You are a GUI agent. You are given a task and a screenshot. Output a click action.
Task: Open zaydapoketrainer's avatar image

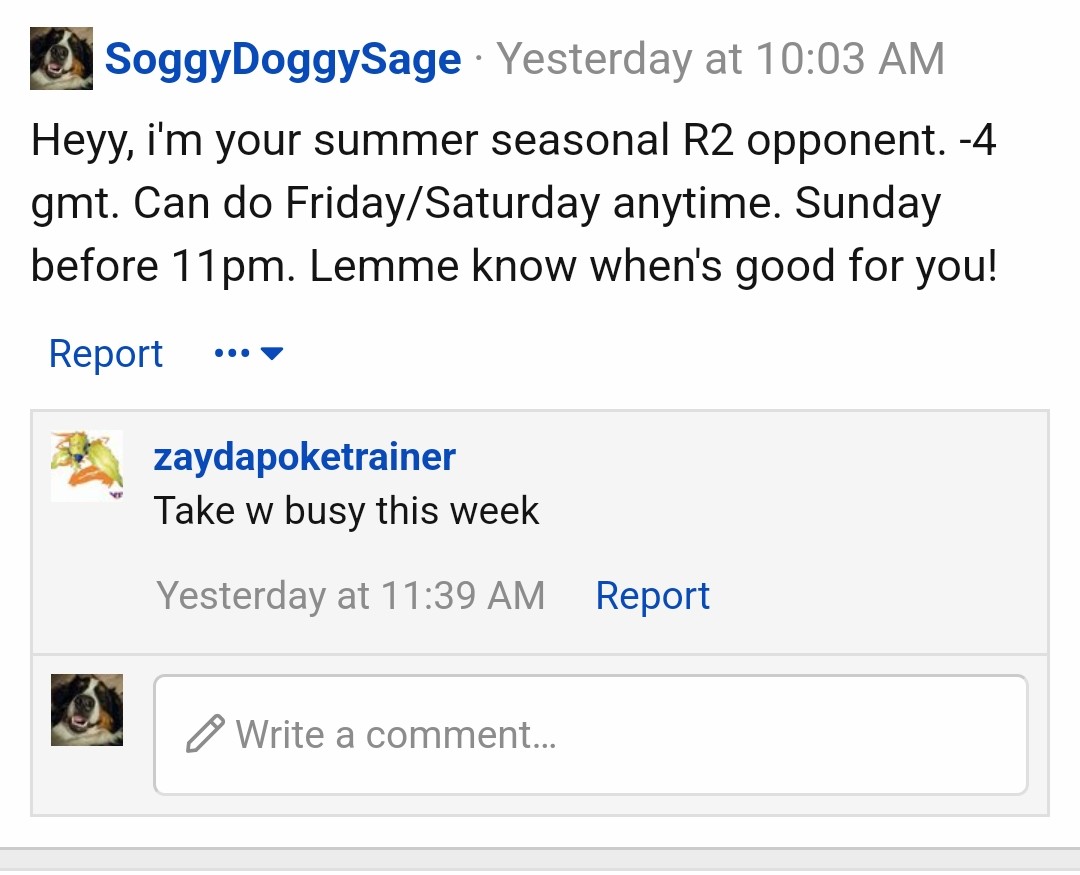click(87, 466)
